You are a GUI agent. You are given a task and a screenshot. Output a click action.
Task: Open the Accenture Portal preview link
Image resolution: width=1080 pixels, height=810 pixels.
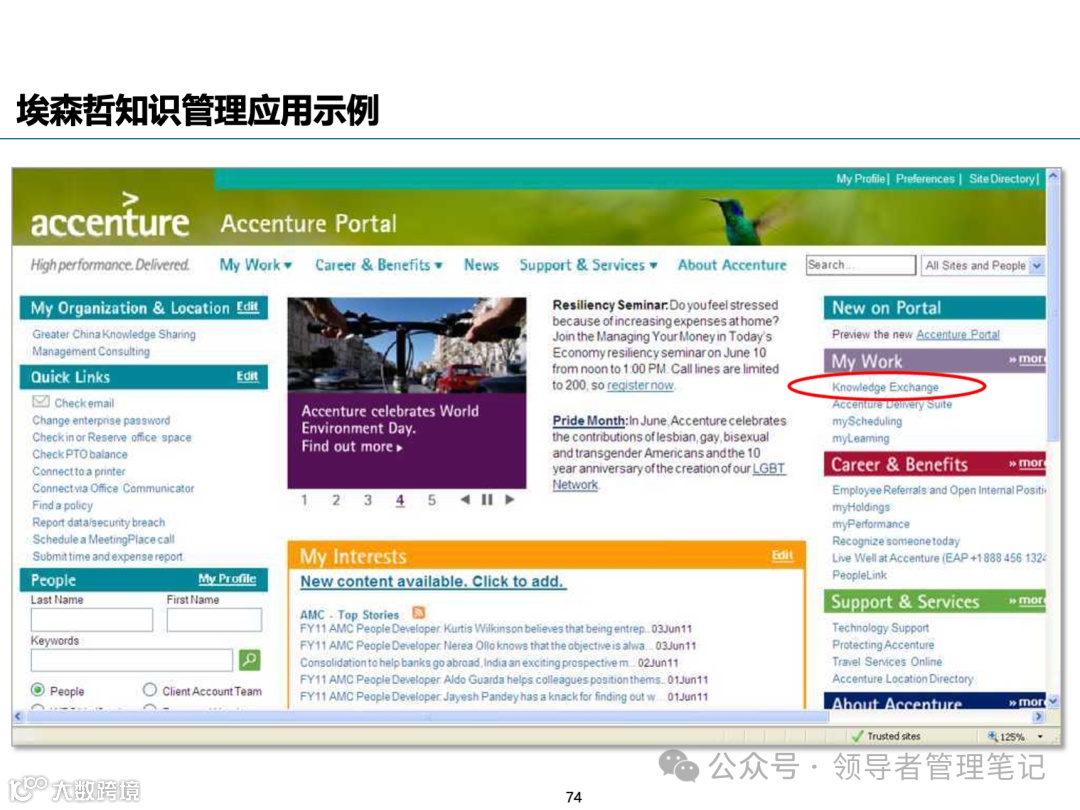(x=957, y=335)
